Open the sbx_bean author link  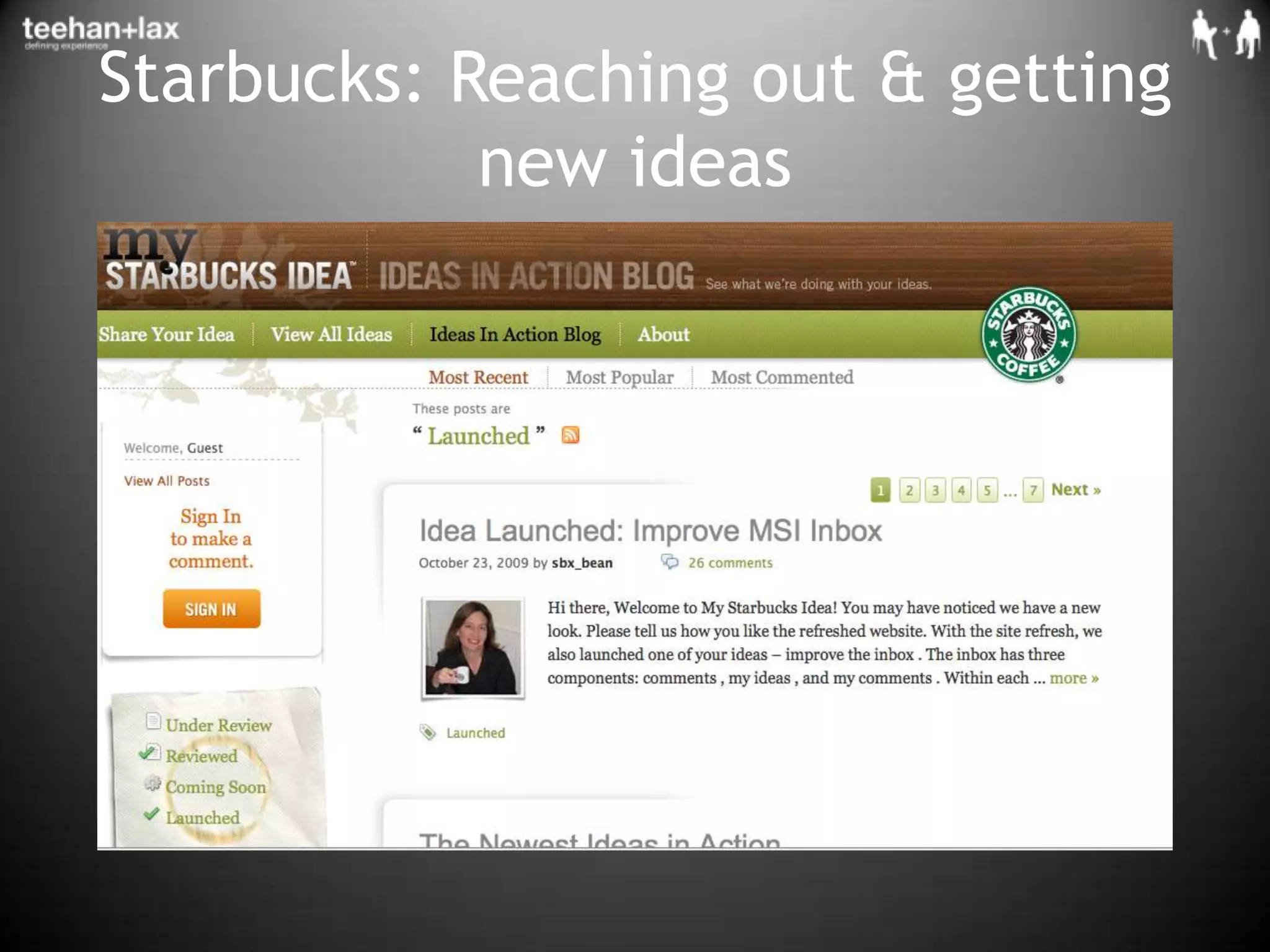point(582,563)
